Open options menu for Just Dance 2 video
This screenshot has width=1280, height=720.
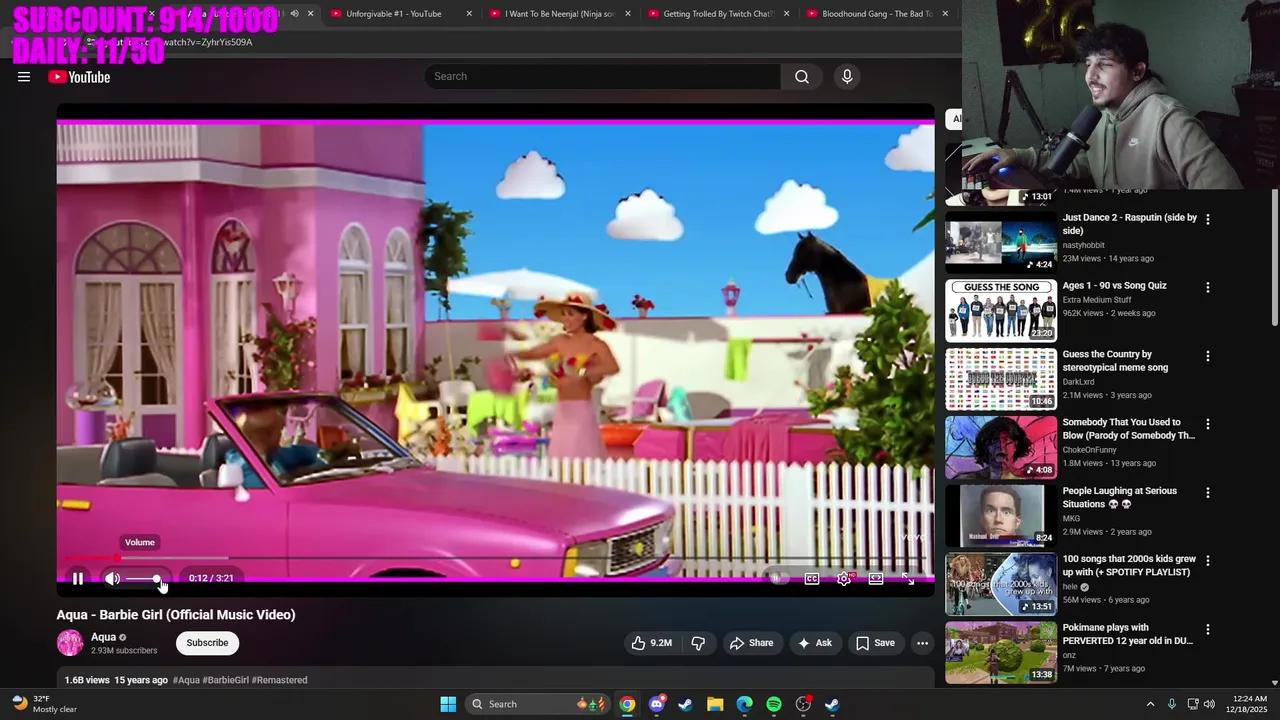click(1208, 219)
